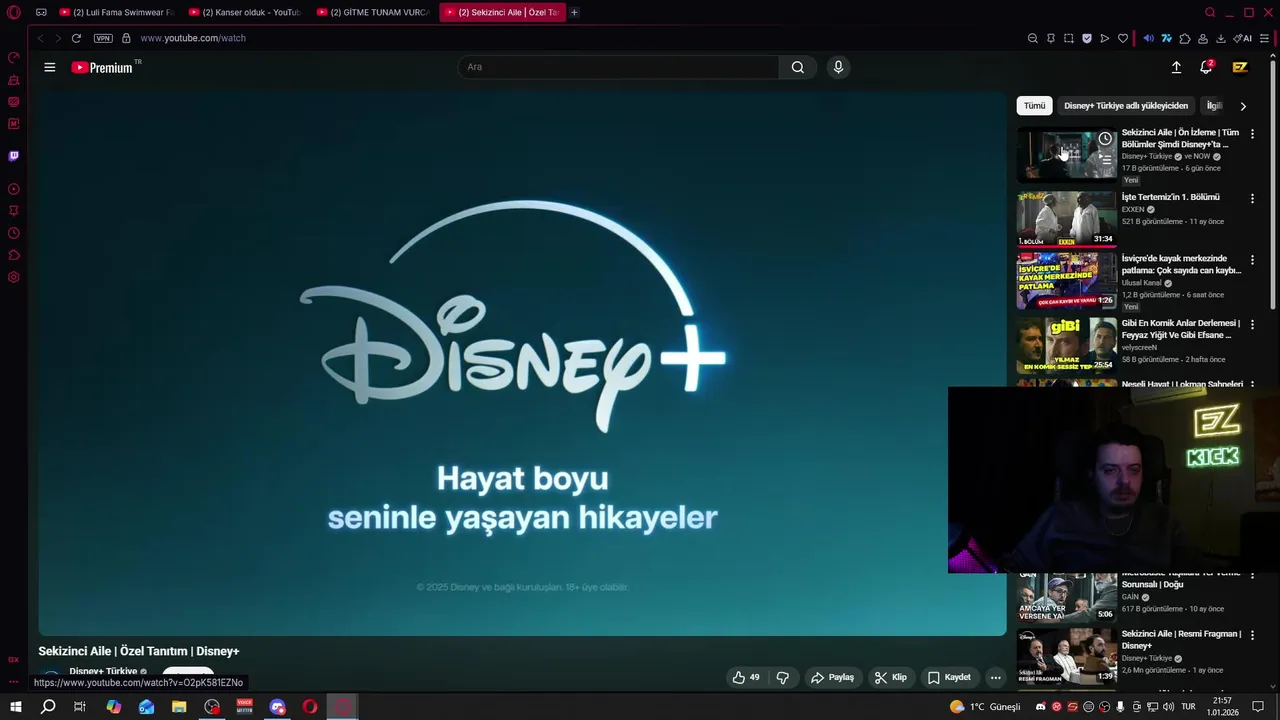Select Disney+ Türkiye adlı yükleyiciden chip

(1126, 106)
